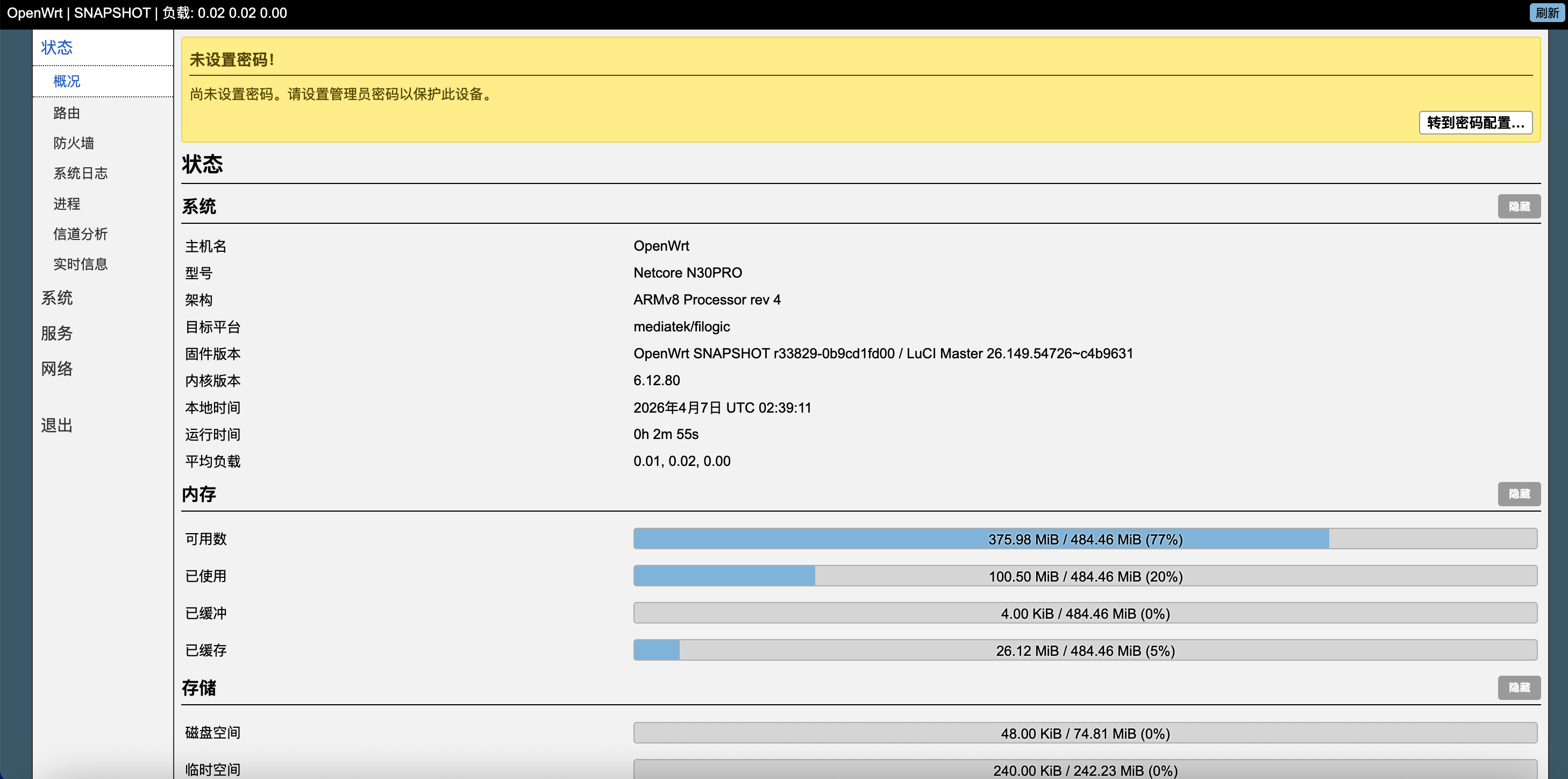Click the uptime value 0h 2m 55s

point(666,434)
